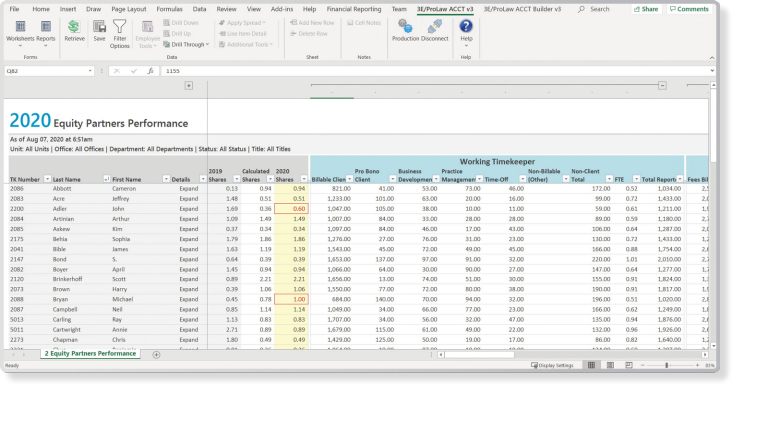Open the Financial Reporting ribbon tab
This screenshot has width=768, height=432.
[x=354, y=8]
